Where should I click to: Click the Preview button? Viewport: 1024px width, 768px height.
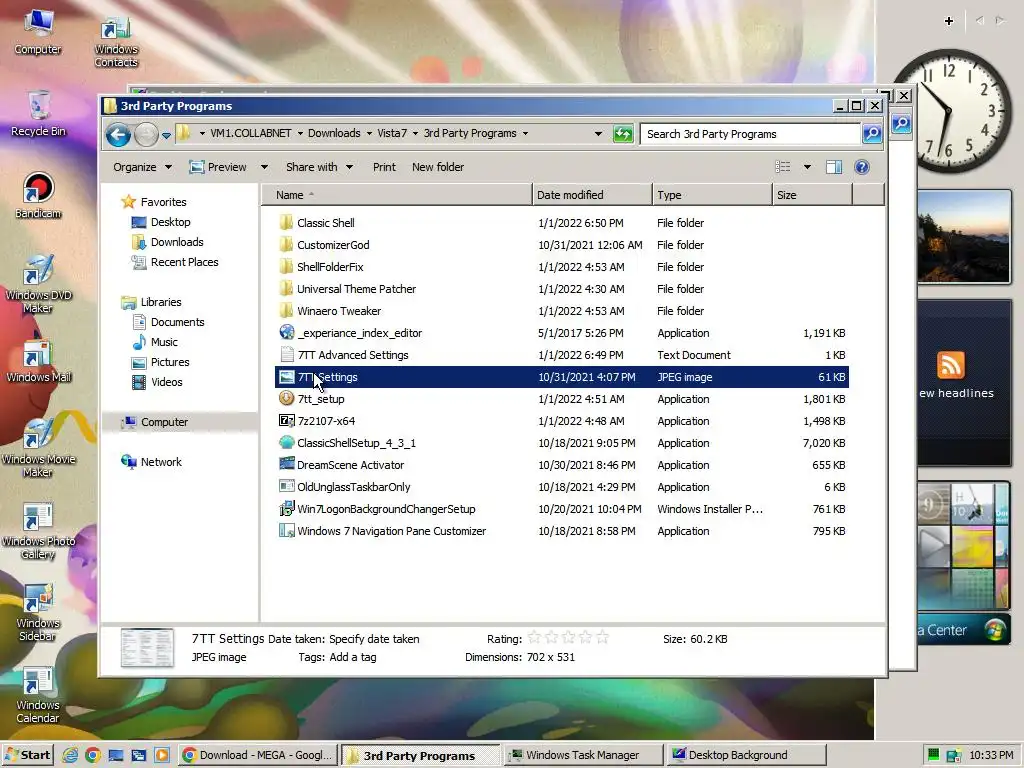point(218,167)
